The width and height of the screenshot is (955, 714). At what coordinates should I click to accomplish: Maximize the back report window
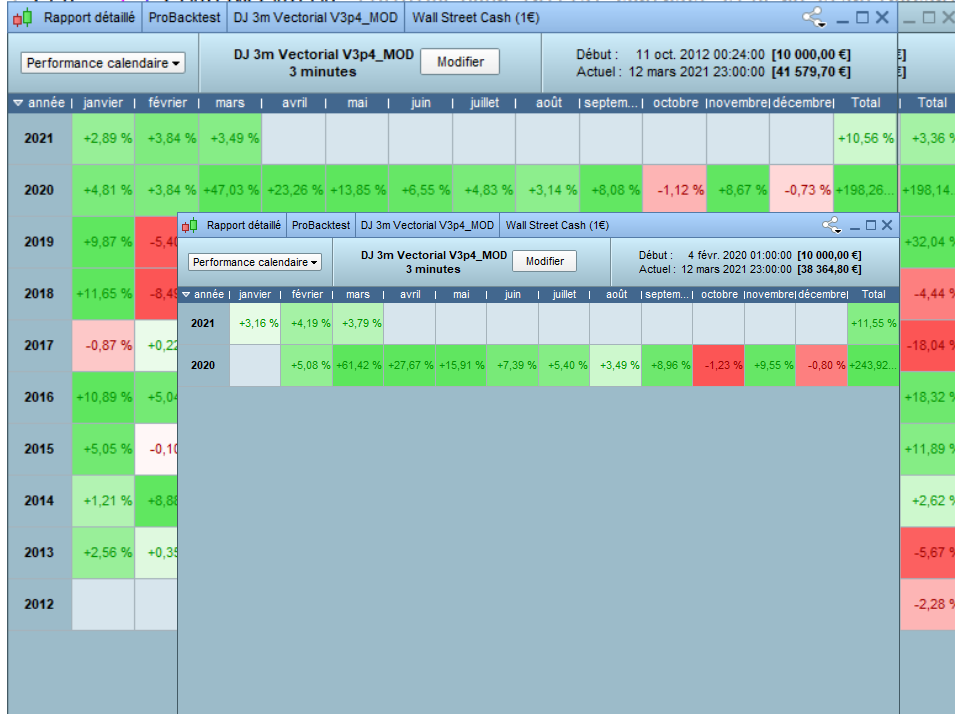862,18
